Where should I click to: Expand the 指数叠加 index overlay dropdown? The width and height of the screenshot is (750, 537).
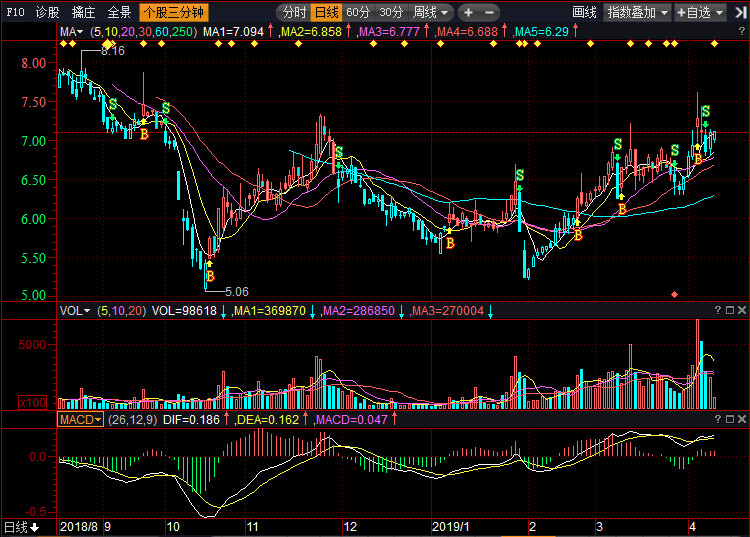637,13
